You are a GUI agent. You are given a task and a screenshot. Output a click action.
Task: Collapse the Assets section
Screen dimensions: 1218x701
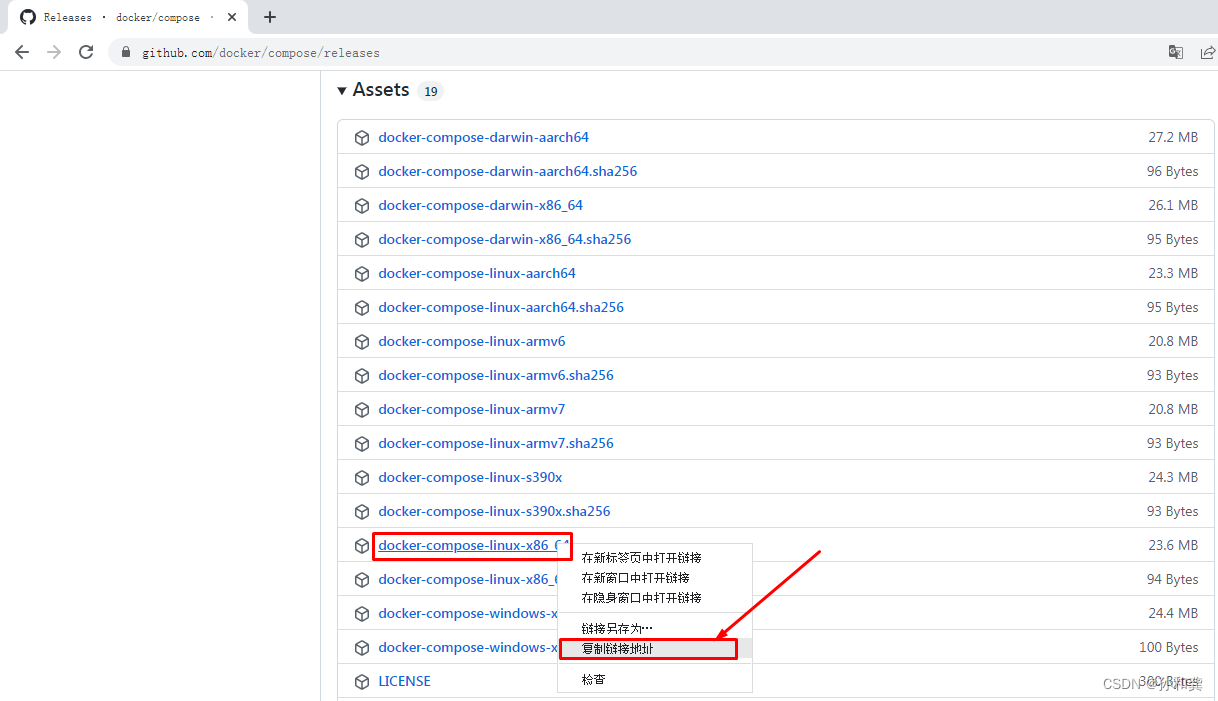[342, 90]
